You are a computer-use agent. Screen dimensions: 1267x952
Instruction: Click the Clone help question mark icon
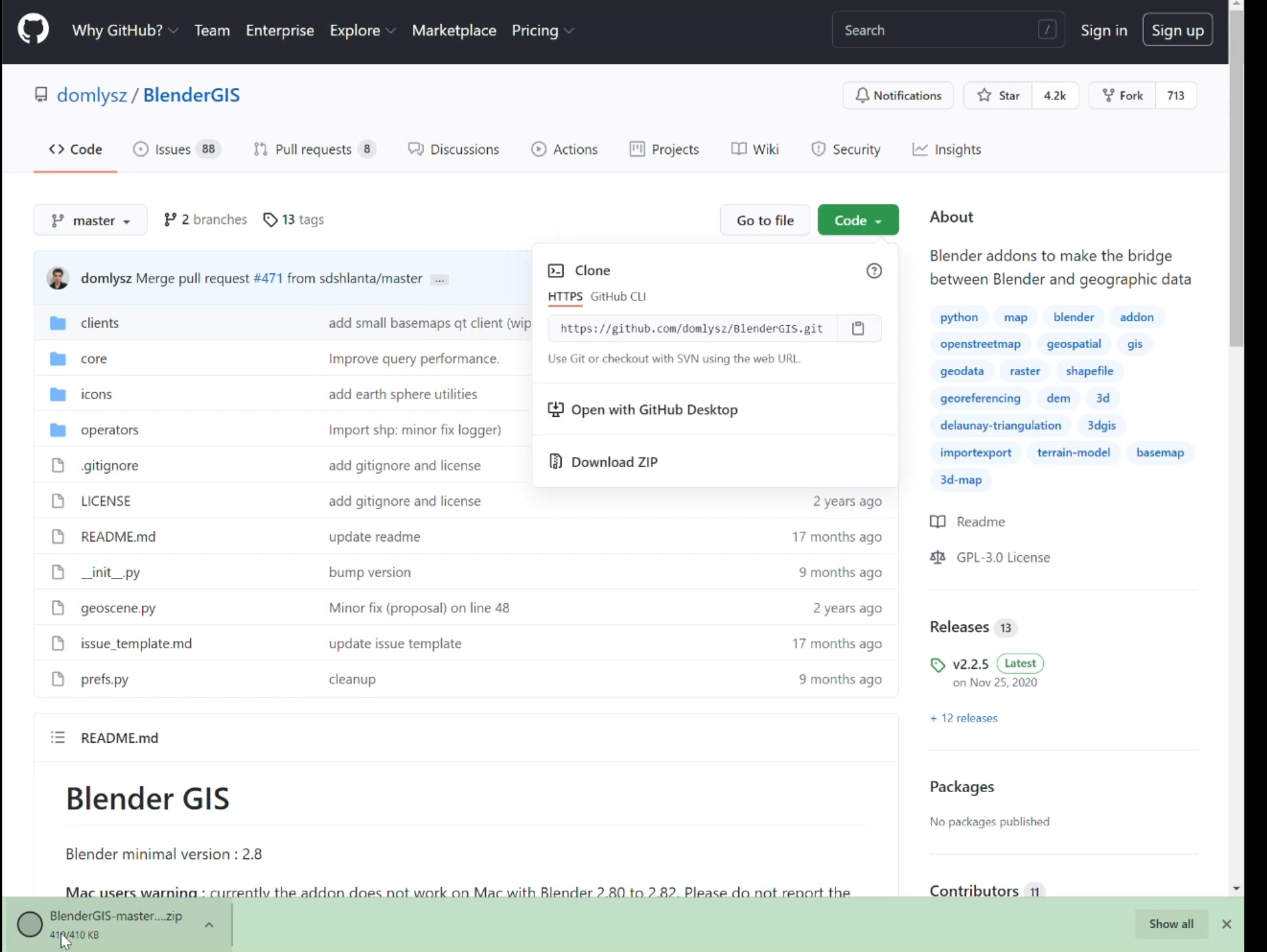[x=874, y=271]
